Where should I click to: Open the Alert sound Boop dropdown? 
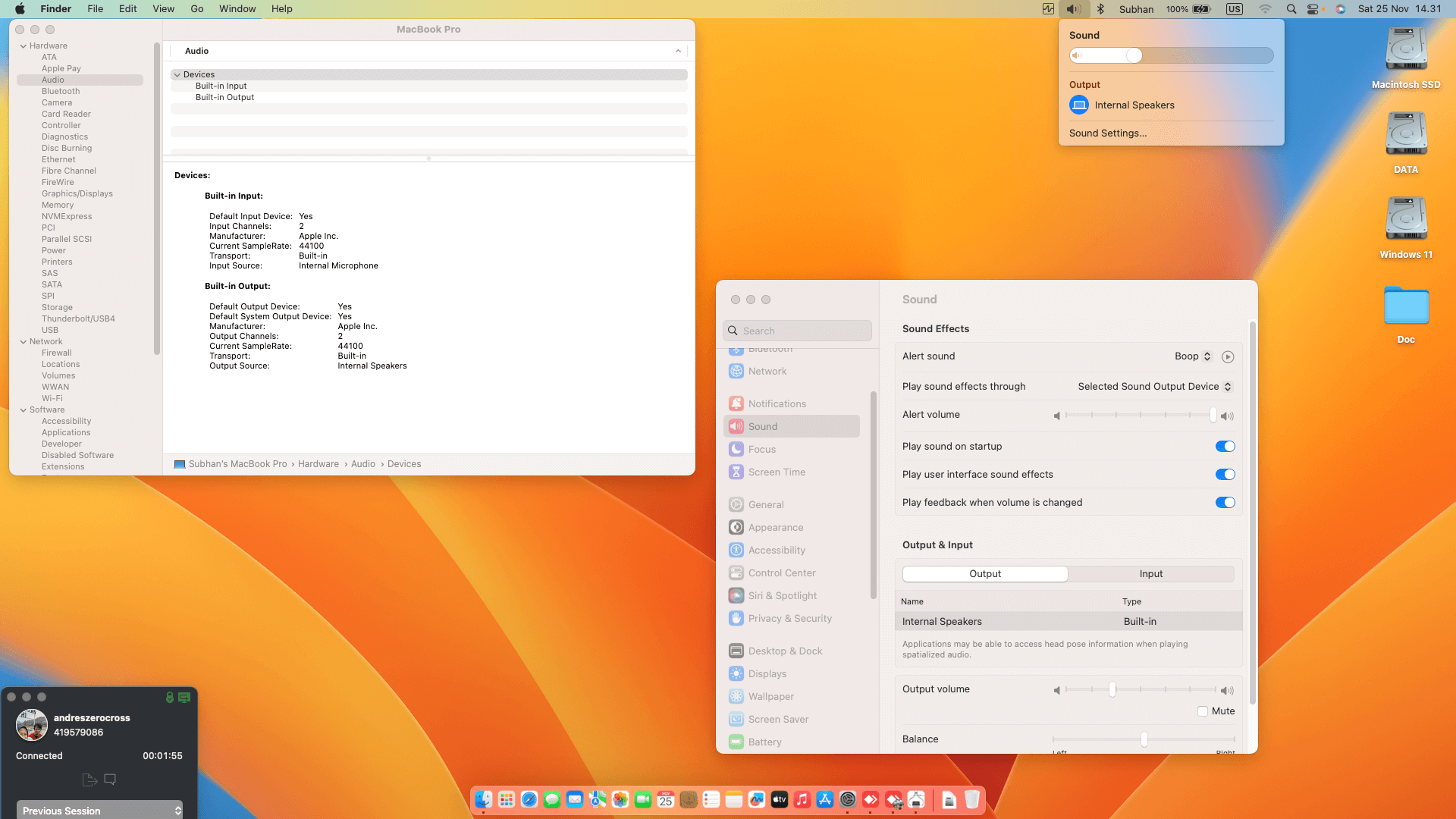[1193, 356]
